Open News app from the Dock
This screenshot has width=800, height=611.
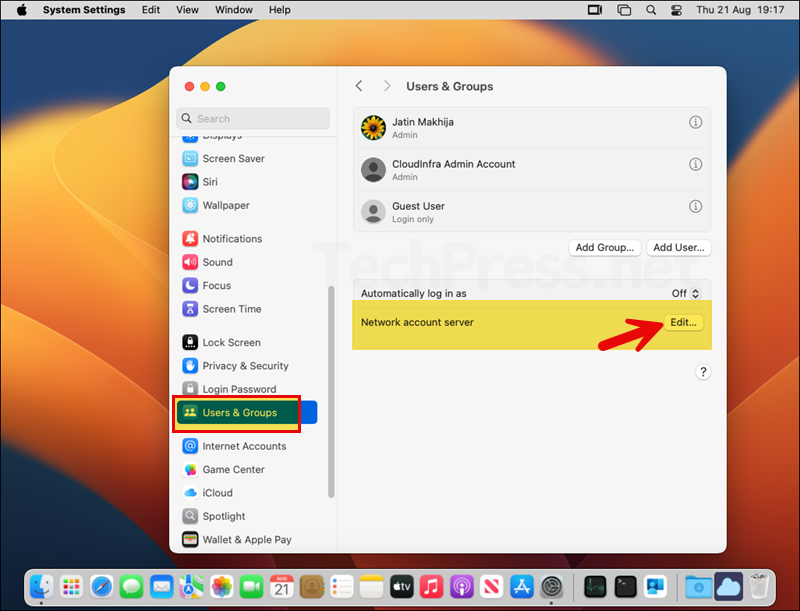pyautogui.click(x=491, y=587)
